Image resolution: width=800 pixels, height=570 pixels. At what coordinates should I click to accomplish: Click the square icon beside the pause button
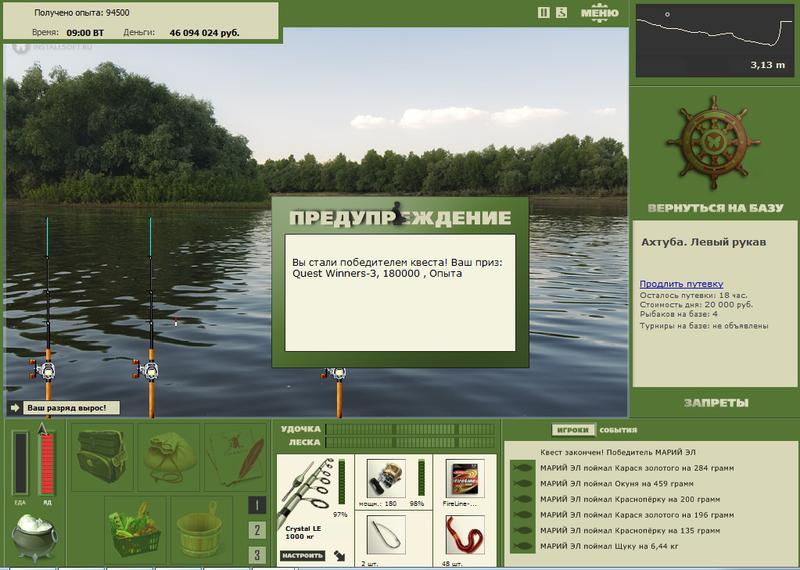click(561, 13)
